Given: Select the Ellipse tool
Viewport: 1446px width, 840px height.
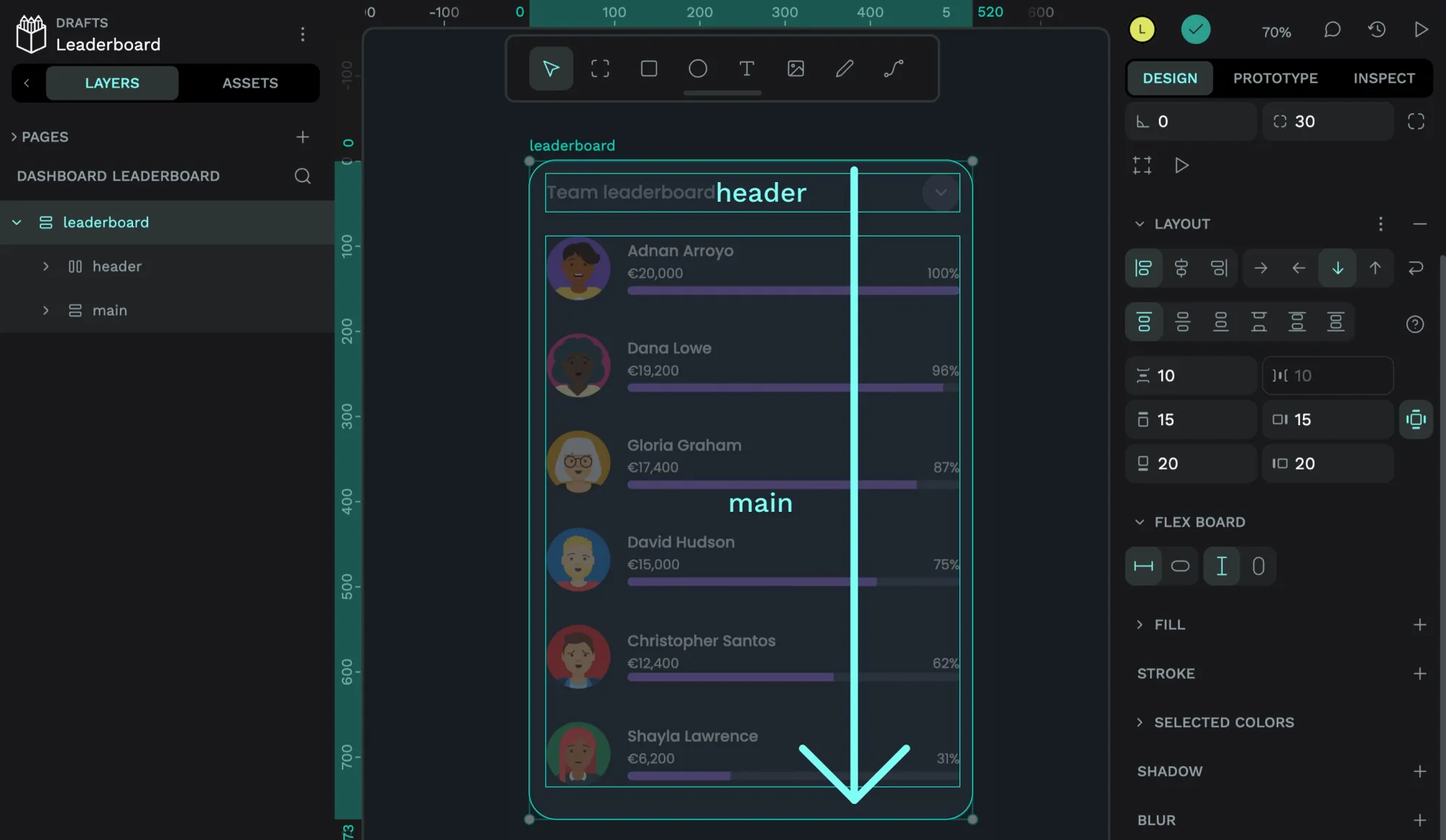Looking at the screenshot, I should [697, 68].
